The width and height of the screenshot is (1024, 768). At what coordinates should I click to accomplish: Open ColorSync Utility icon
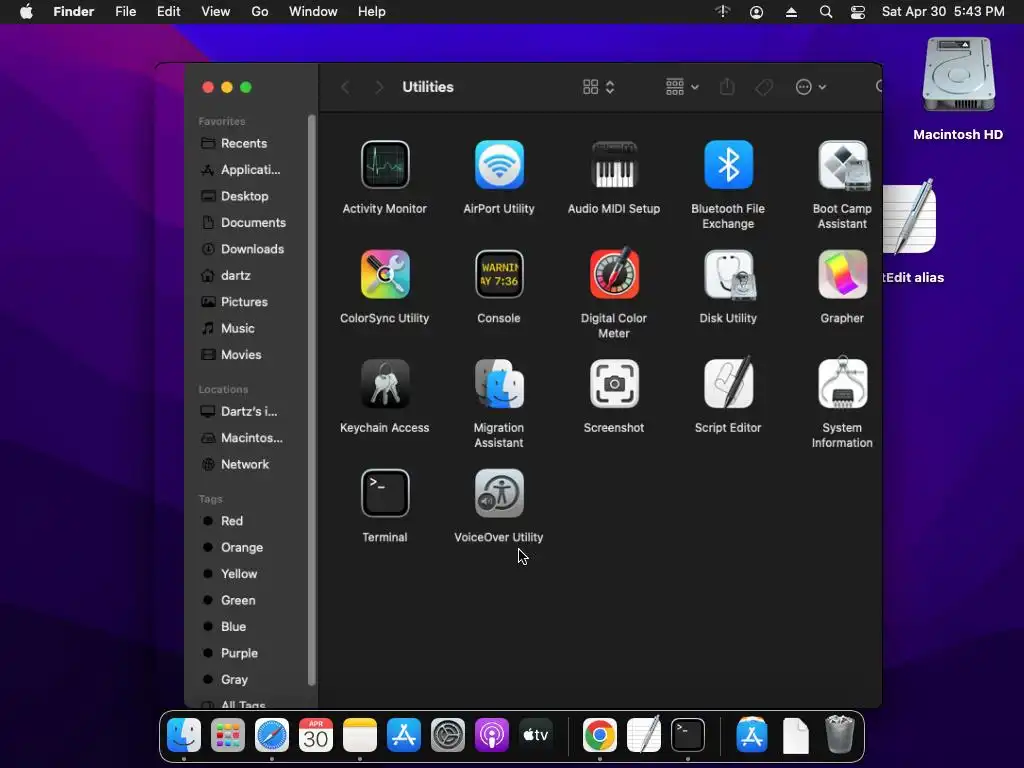385,274
